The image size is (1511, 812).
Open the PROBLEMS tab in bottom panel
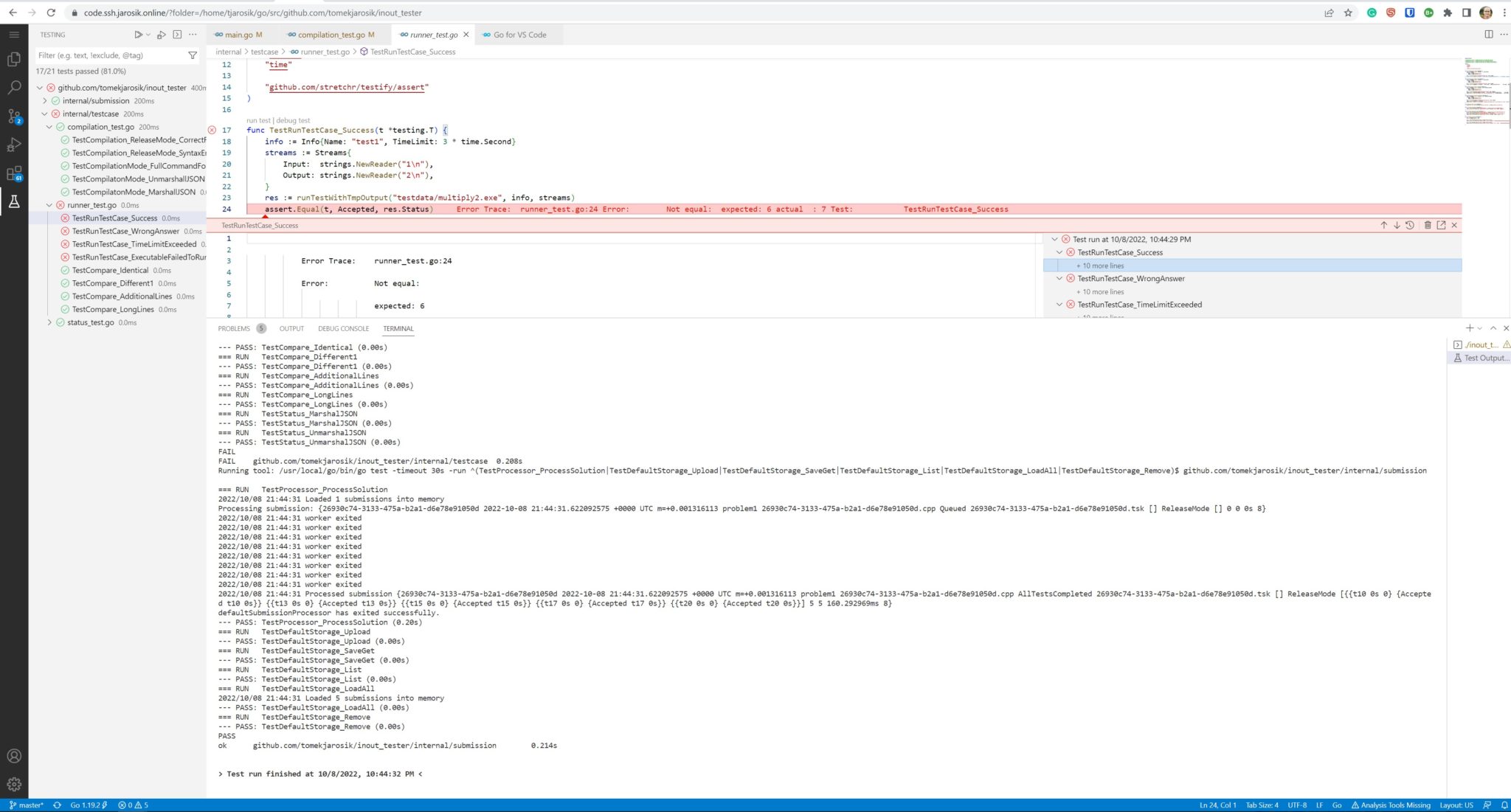point(234,328)
